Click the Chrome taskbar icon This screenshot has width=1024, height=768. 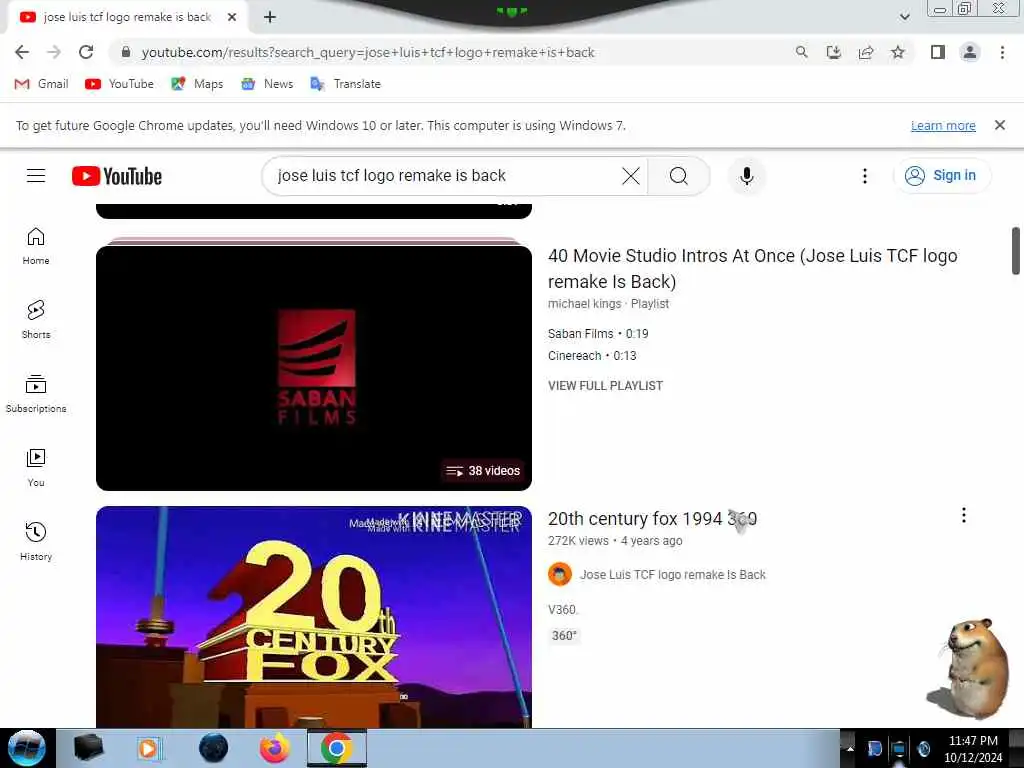point(337,748)
